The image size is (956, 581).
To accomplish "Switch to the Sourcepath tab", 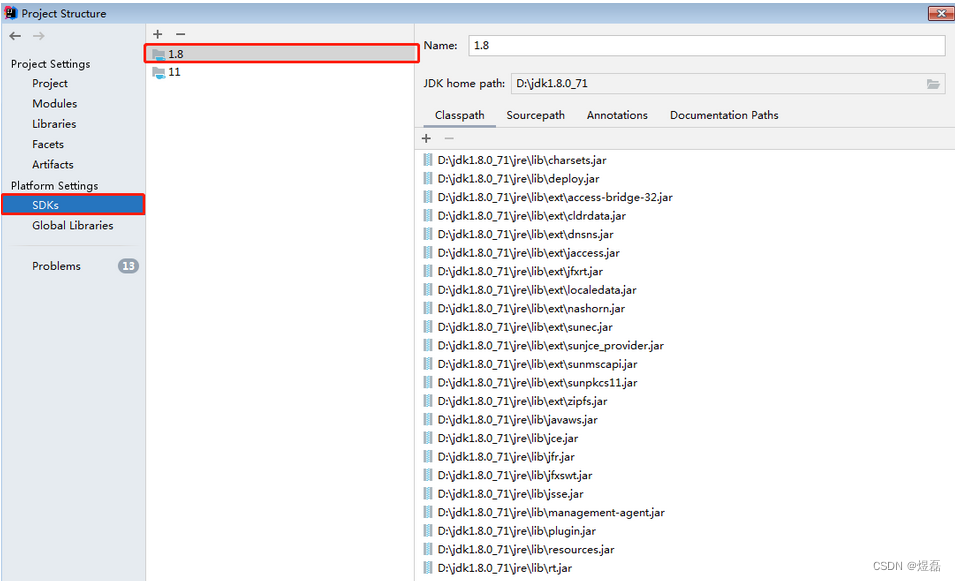I will tap(535, 115).
